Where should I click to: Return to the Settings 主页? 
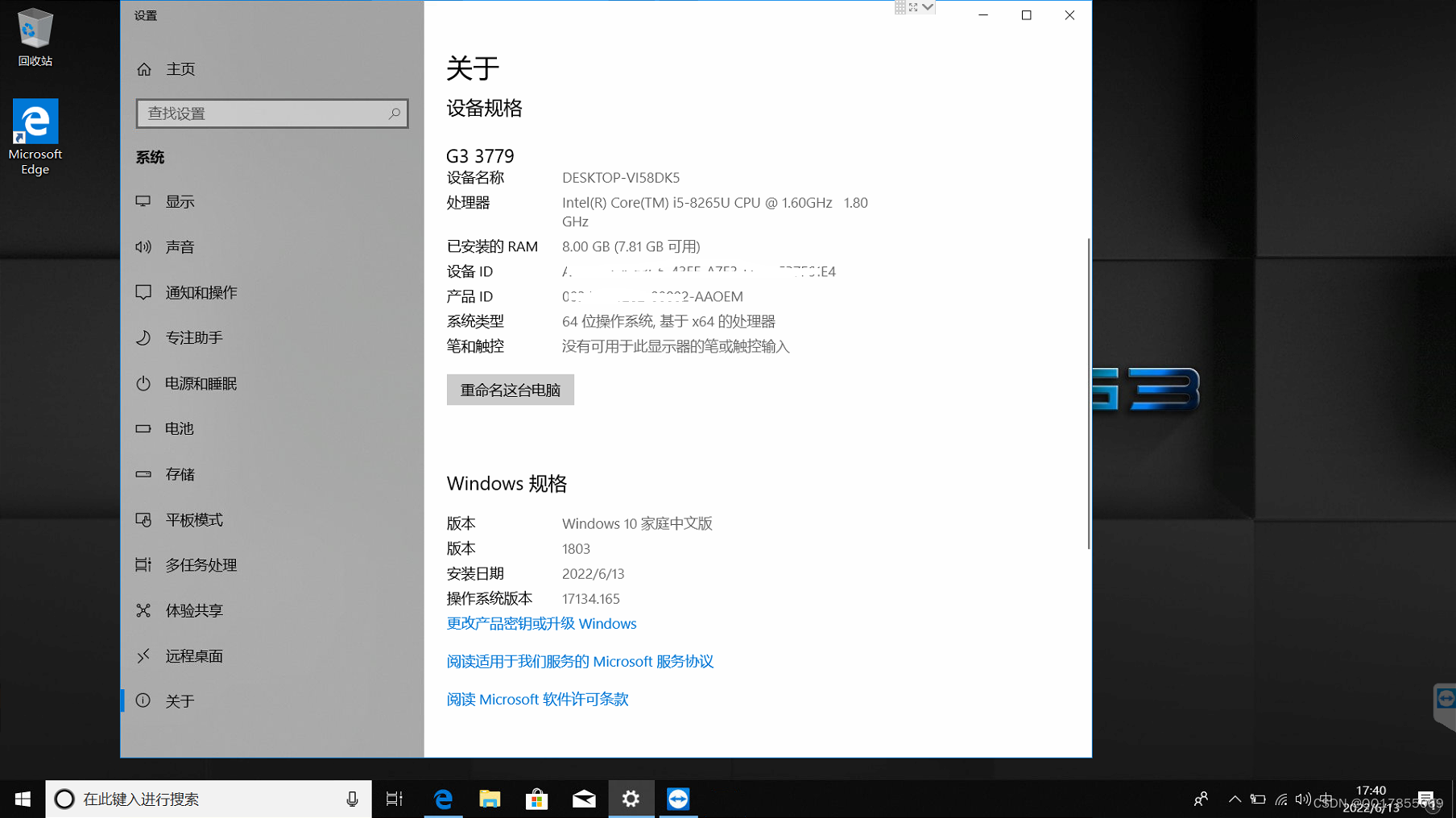(179, 68)
